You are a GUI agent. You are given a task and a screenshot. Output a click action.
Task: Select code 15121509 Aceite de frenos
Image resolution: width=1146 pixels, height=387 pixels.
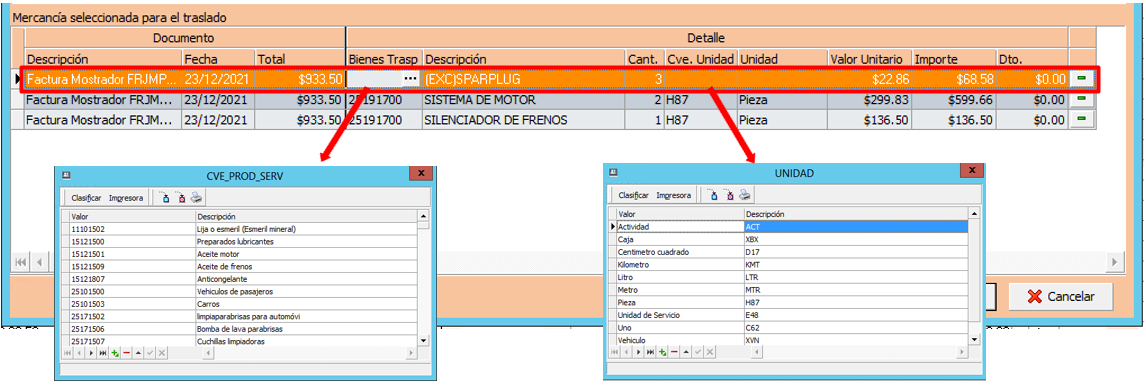241,267
